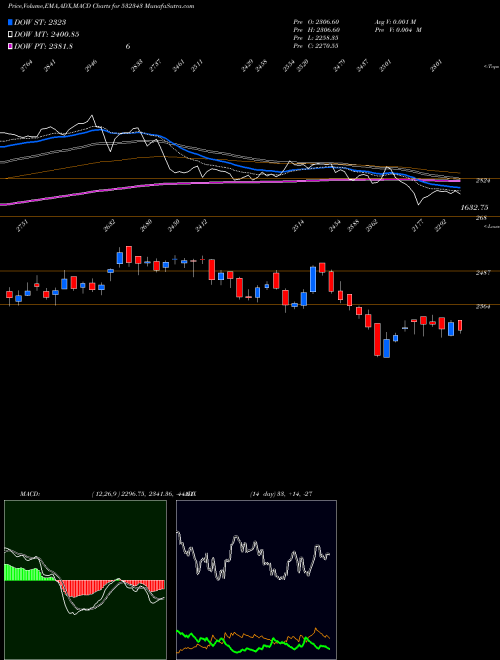Click the lone '6' beside DOW PT
The height and width of the screenshot is (660, 500).
[x=128, y=46]
